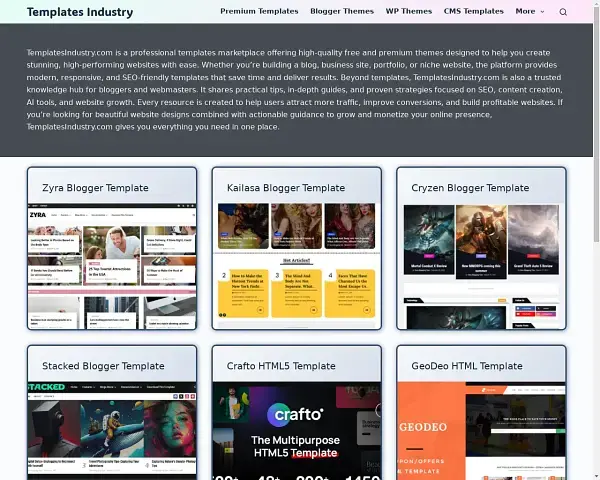Click the search magnifier icon

(563, 12)
